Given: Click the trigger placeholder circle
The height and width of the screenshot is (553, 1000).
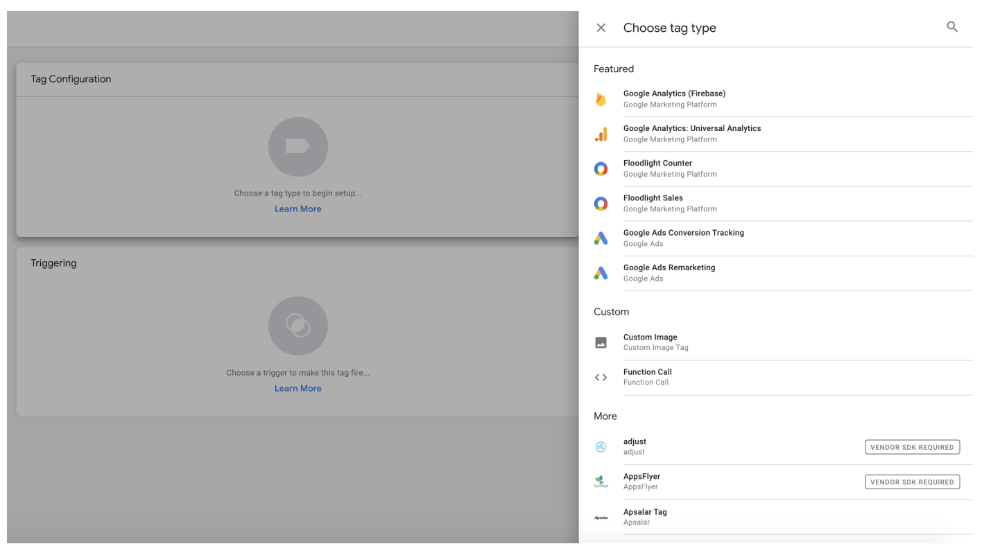Looking at the screenshot, I should pos(298,326).
